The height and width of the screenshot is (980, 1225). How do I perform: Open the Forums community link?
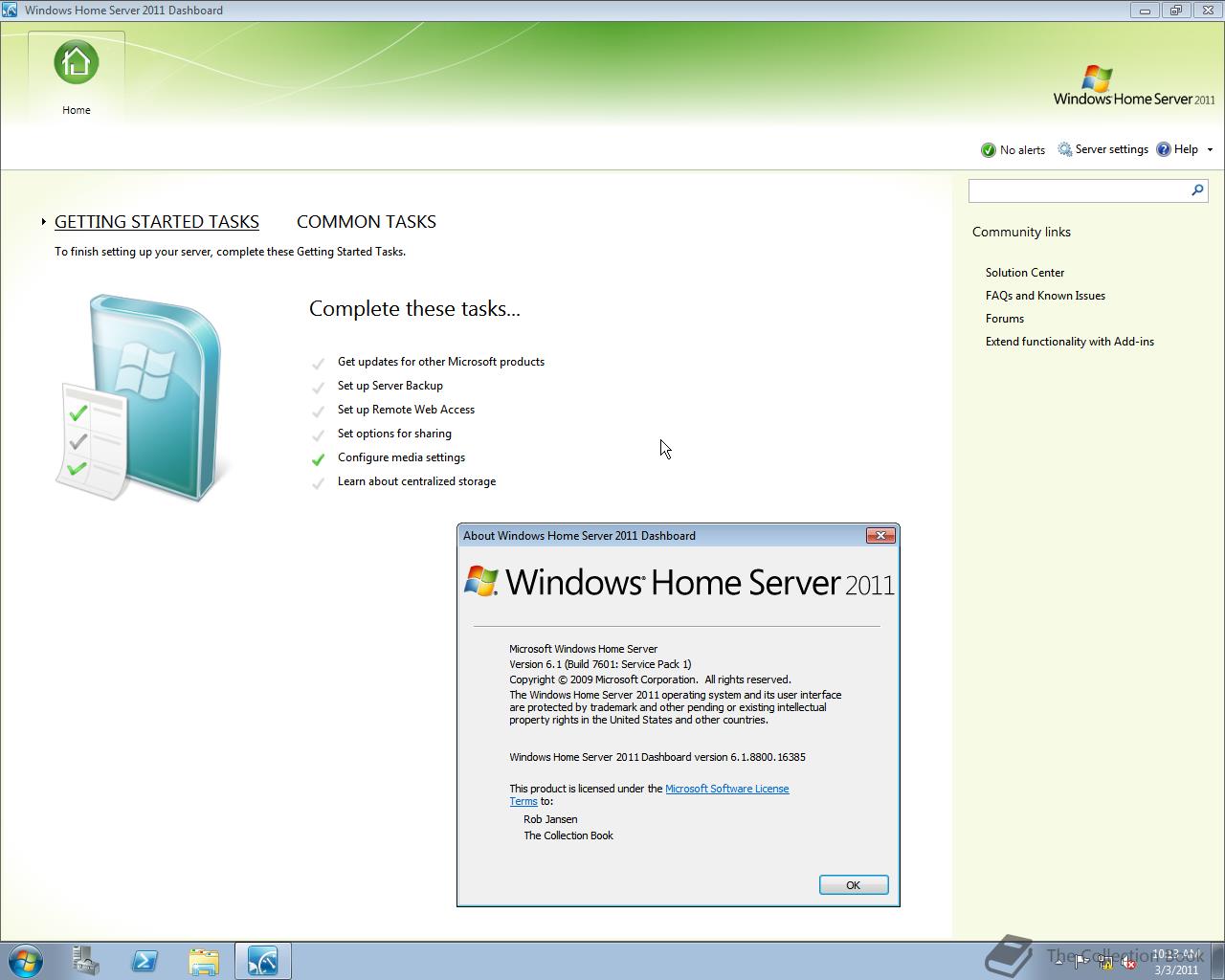coord(1005,319)
